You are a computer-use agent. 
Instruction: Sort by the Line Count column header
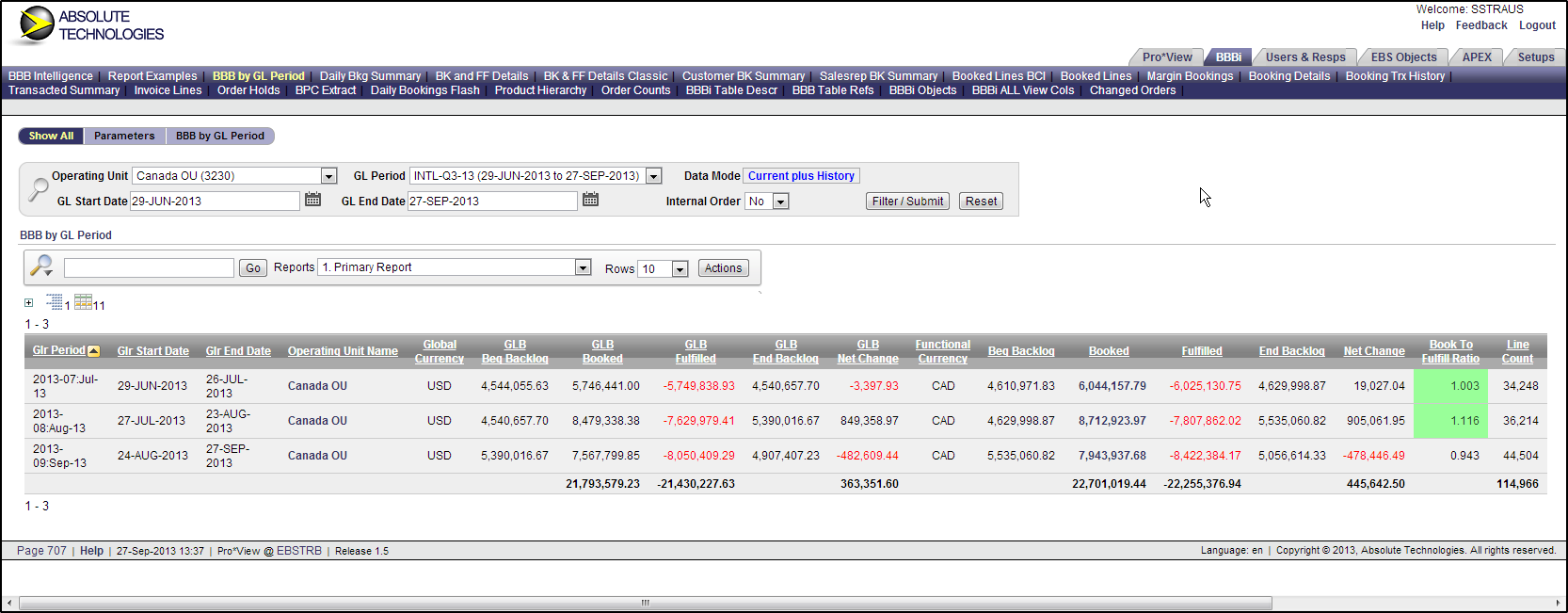tap(1517, 351)
